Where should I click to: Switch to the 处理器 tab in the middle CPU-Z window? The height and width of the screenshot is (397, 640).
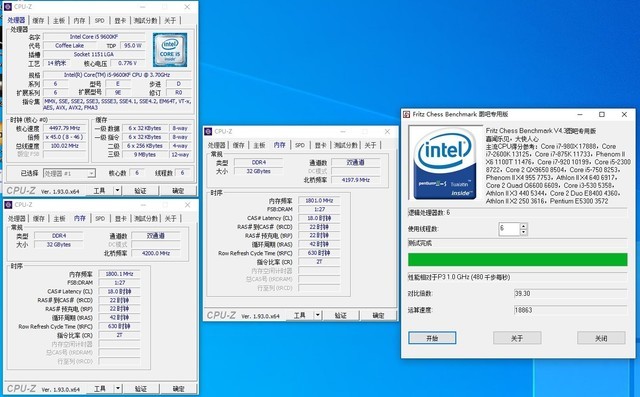coord(217,145)
